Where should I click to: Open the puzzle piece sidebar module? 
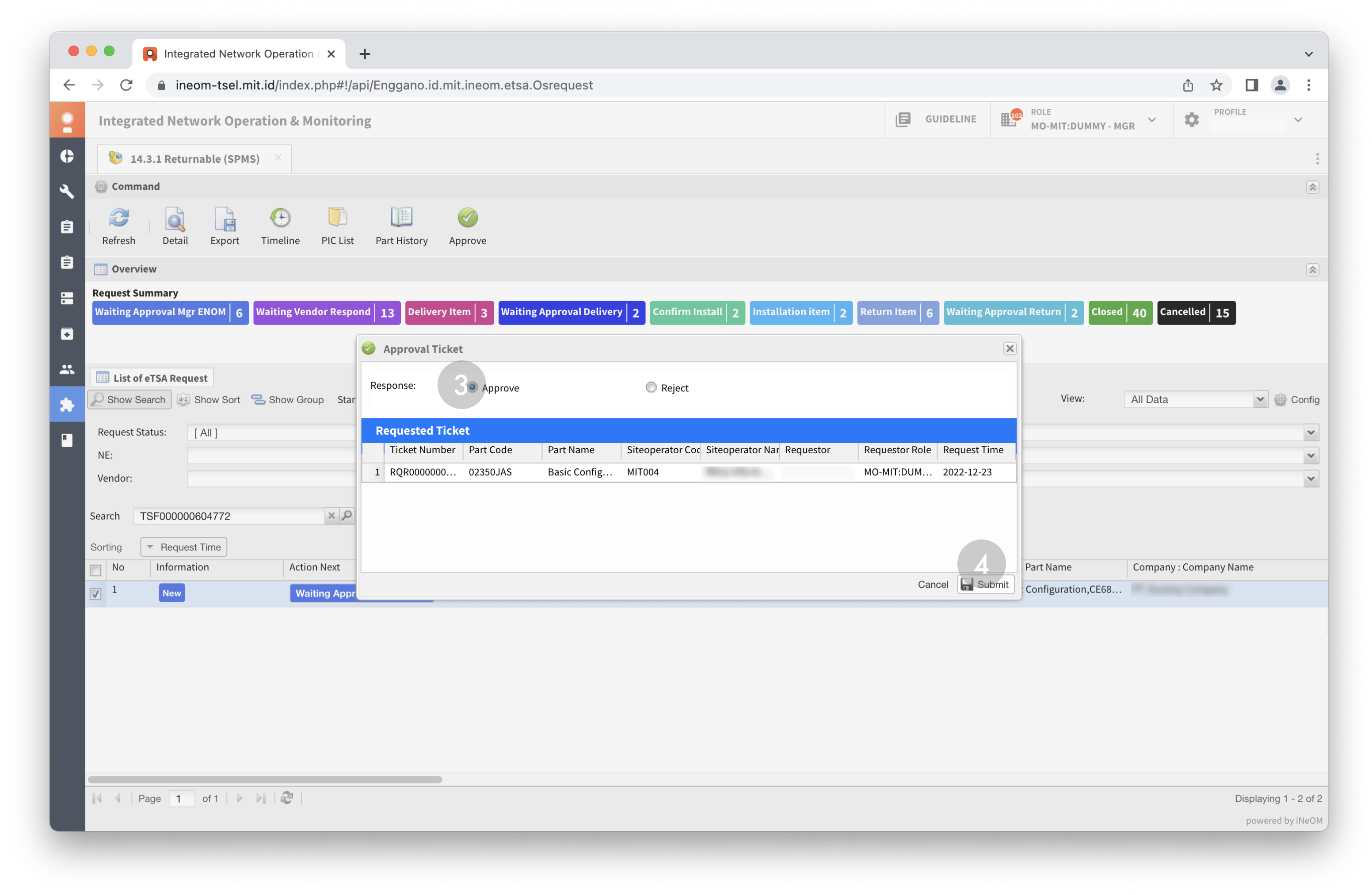67,404
